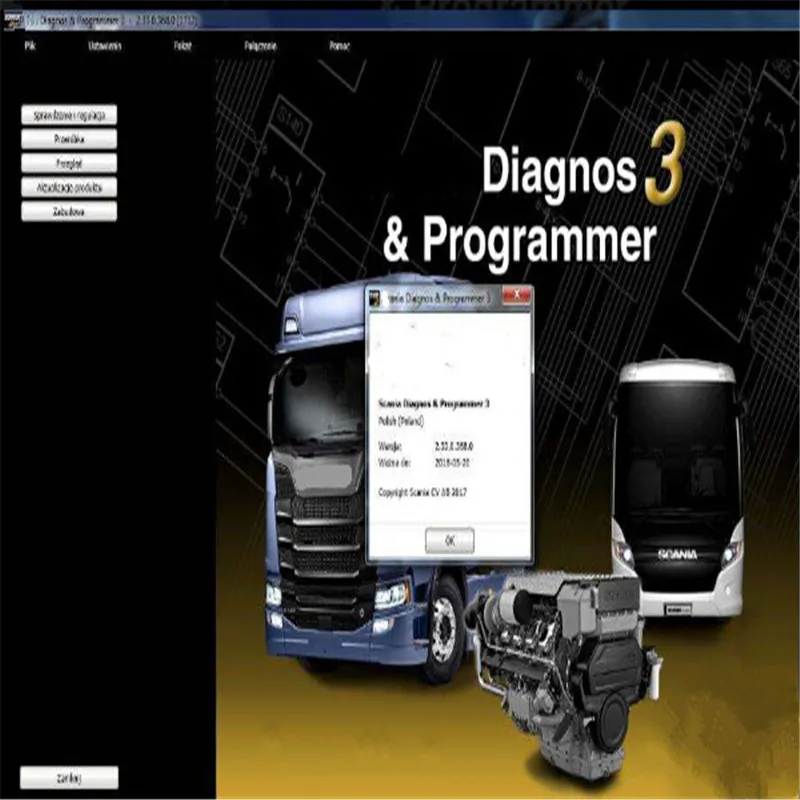Screen dimensions: 800x800
Task: Close the about dialog with red X
Action: click(x=516, y=295)
